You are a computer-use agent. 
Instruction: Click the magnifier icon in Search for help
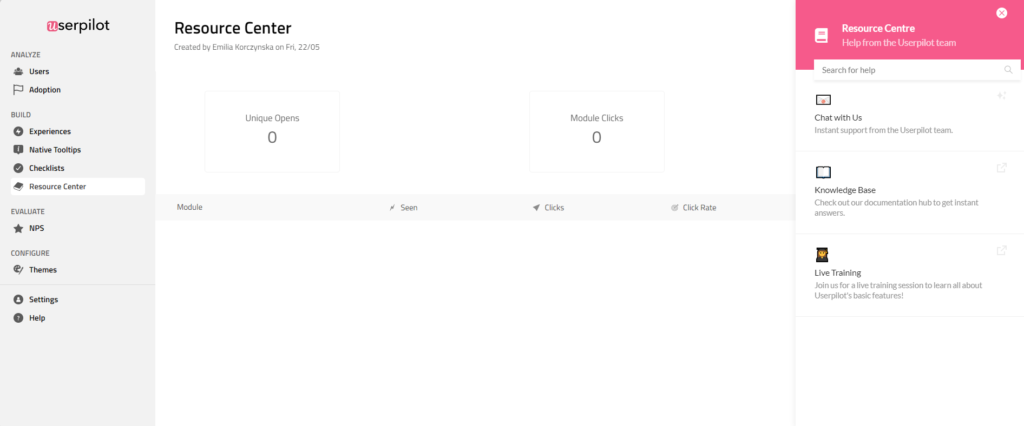[1008, 69]
